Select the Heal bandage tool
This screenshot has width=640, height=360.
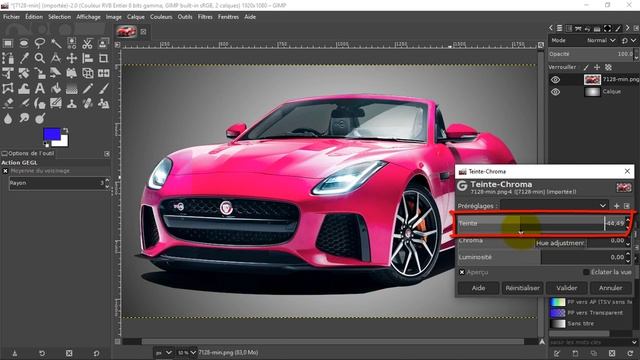87,104
